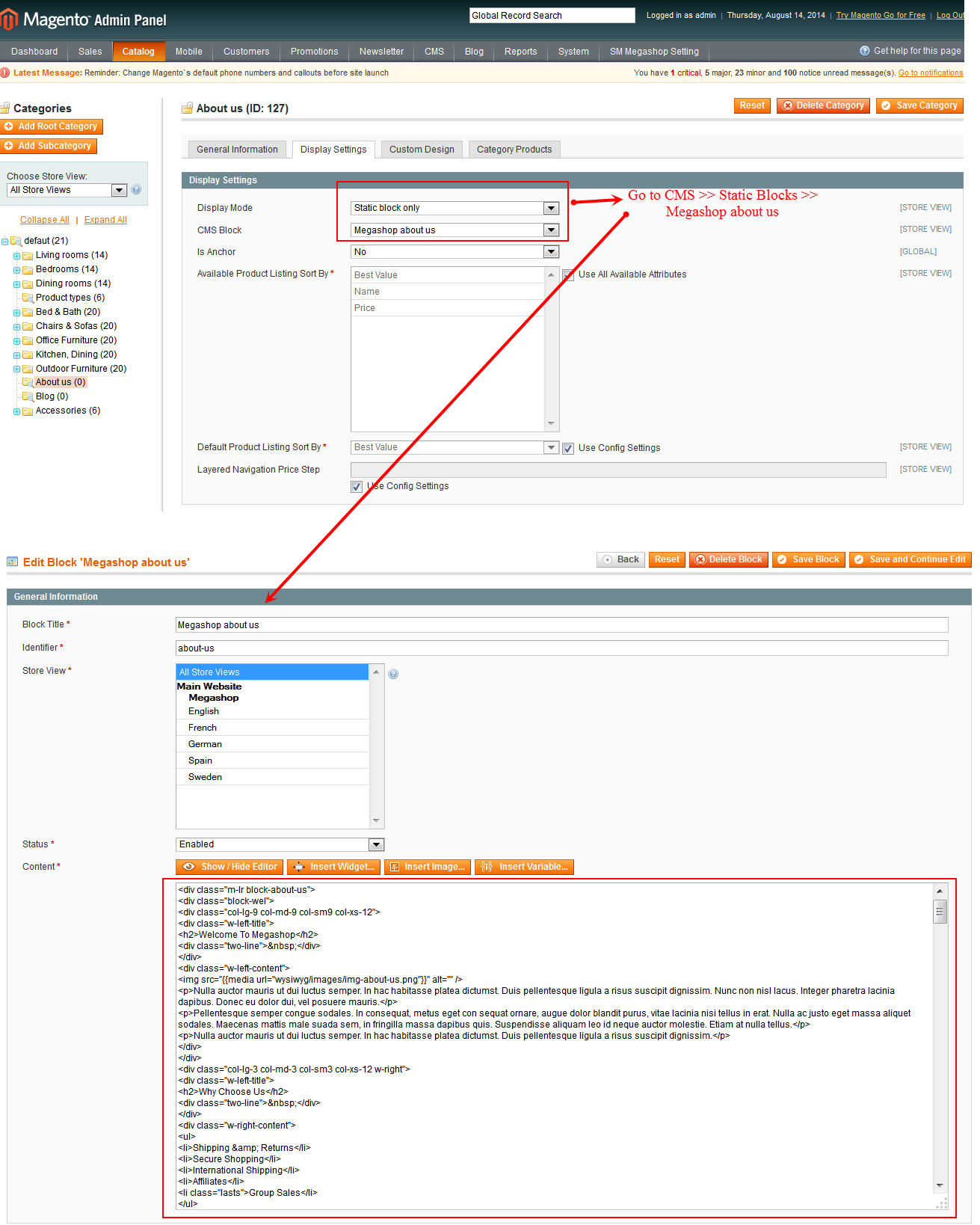Select Price in sort-by list
980x1225 pixels.
pos(447,308)
